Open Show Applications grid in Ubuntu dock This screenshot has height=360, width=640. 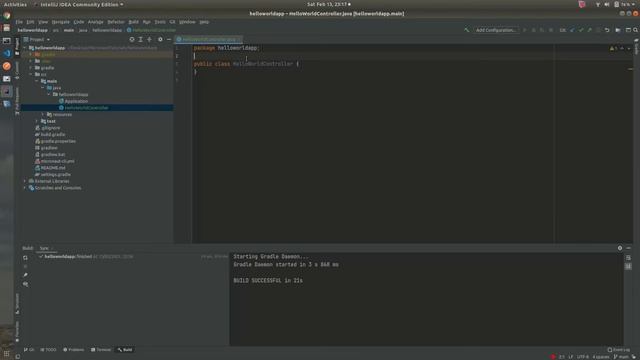7,353
